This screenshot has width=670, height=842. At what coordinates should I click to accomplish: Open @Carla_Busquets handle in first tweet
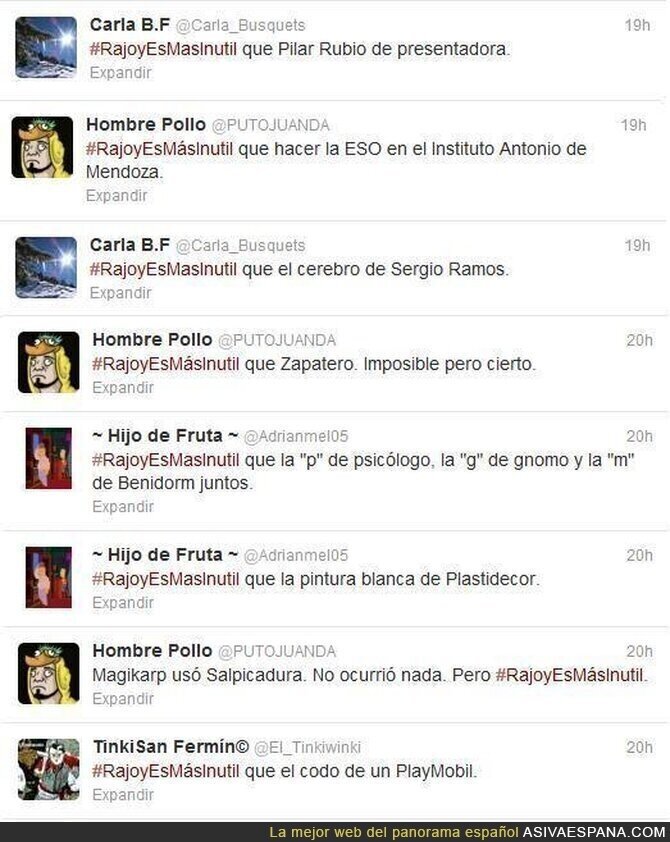point(241,25)
